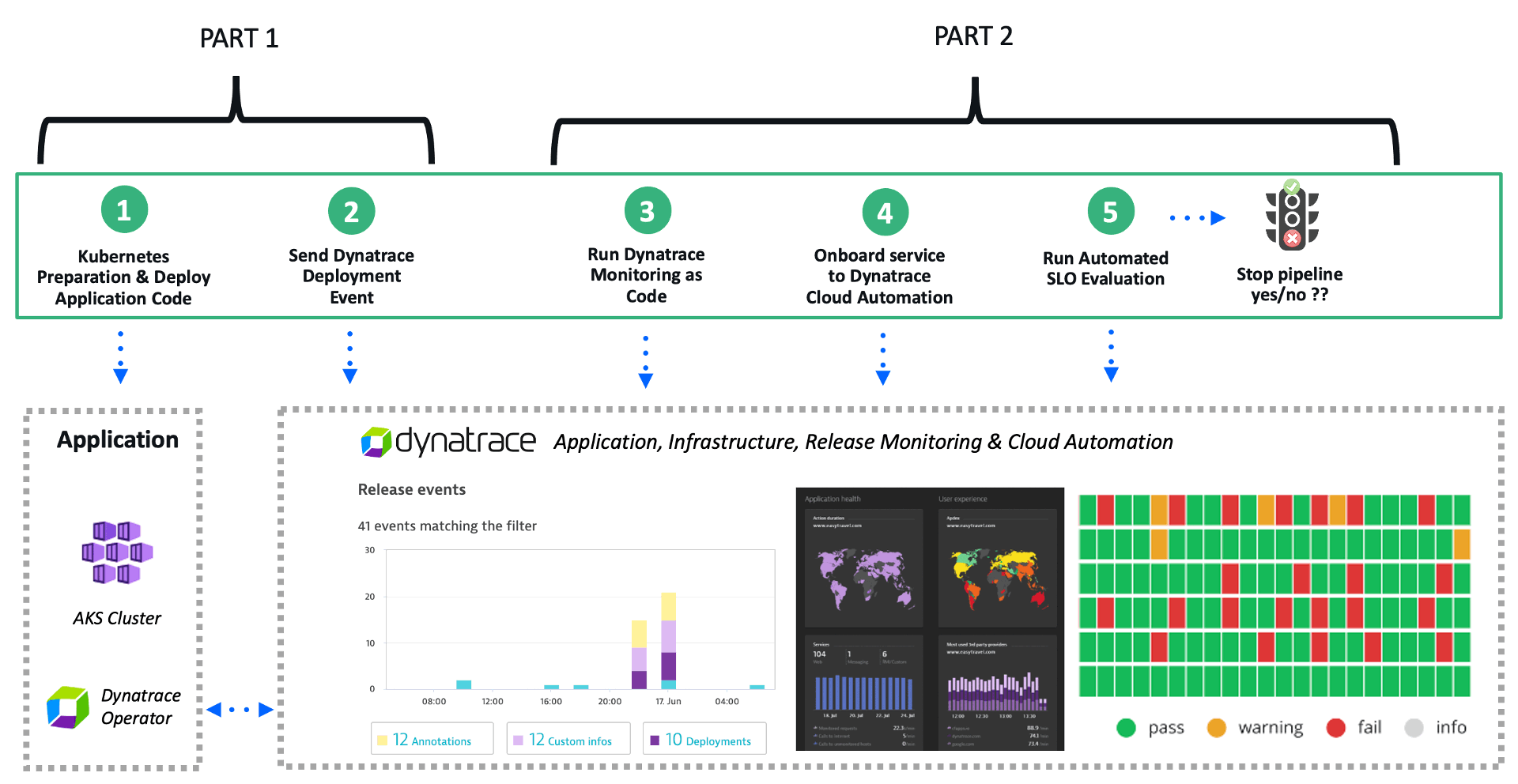This screenshot has height=784, width=1518.
Task: Open the dark Application health dashboard thumbnail
Action: coord(930,619)
